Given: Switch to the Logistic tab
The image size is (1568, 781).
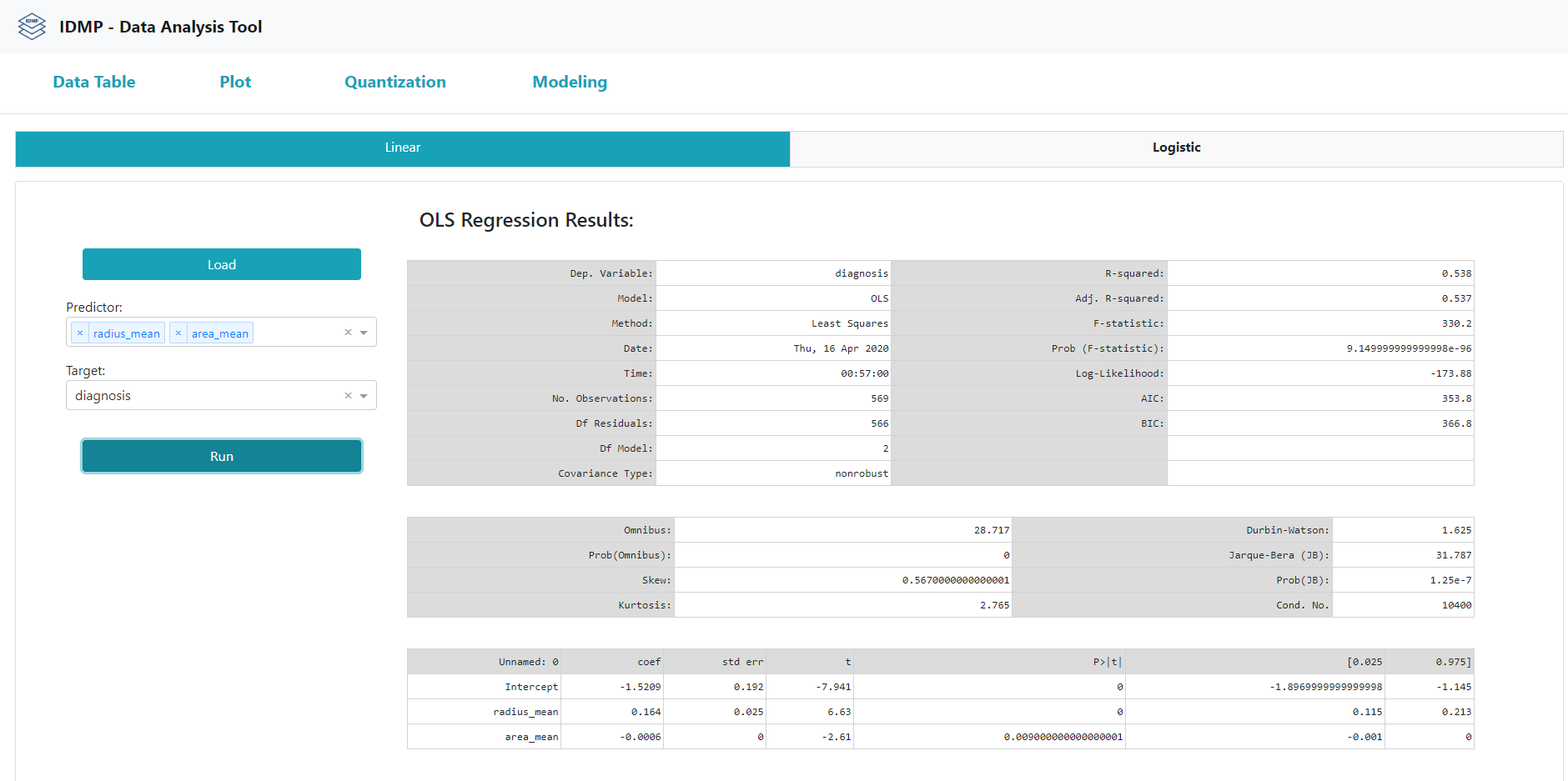Looking at the screenshot, I should coord(1176,148).
